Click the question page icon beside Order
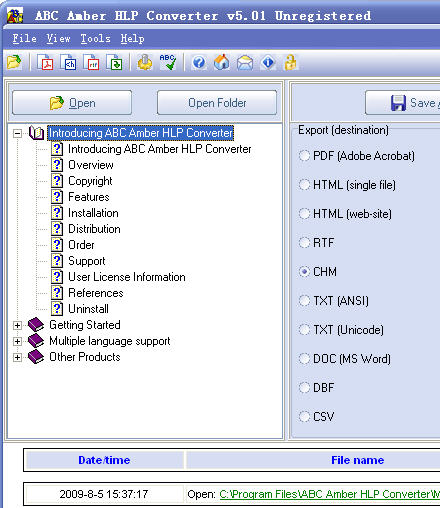The image size is (440, 508). (x=57, y=245)
